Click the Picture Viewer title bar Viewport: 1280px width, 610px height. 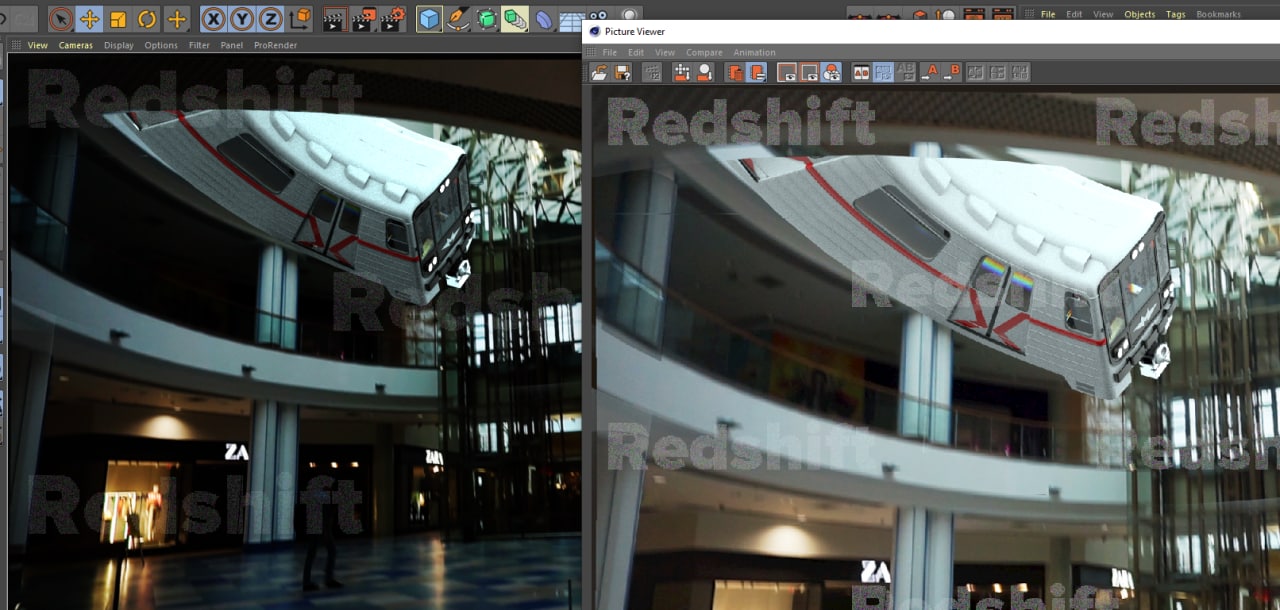tap(931, 31)
